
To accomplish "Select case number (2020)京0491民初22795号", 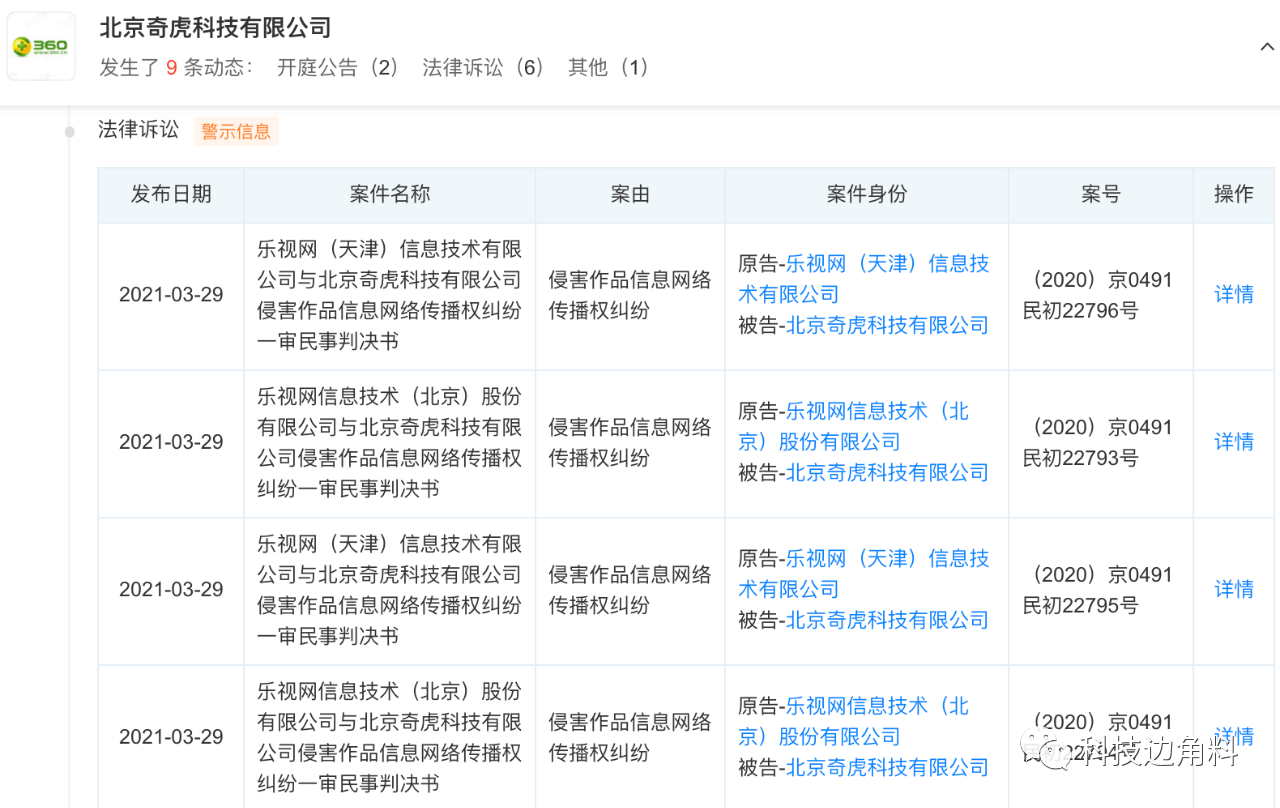I will point(1100,589).
